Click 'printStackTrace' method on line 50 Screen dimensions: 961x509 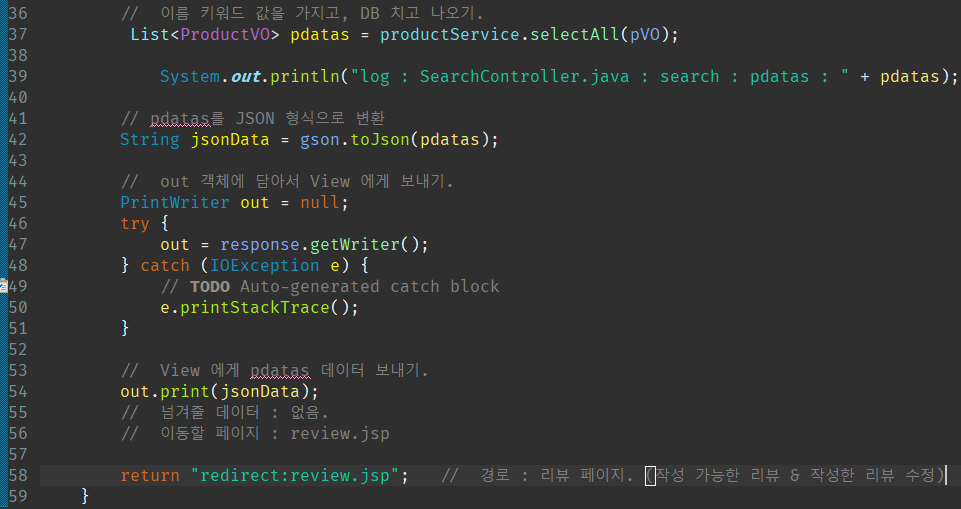(x=255, y=307)
